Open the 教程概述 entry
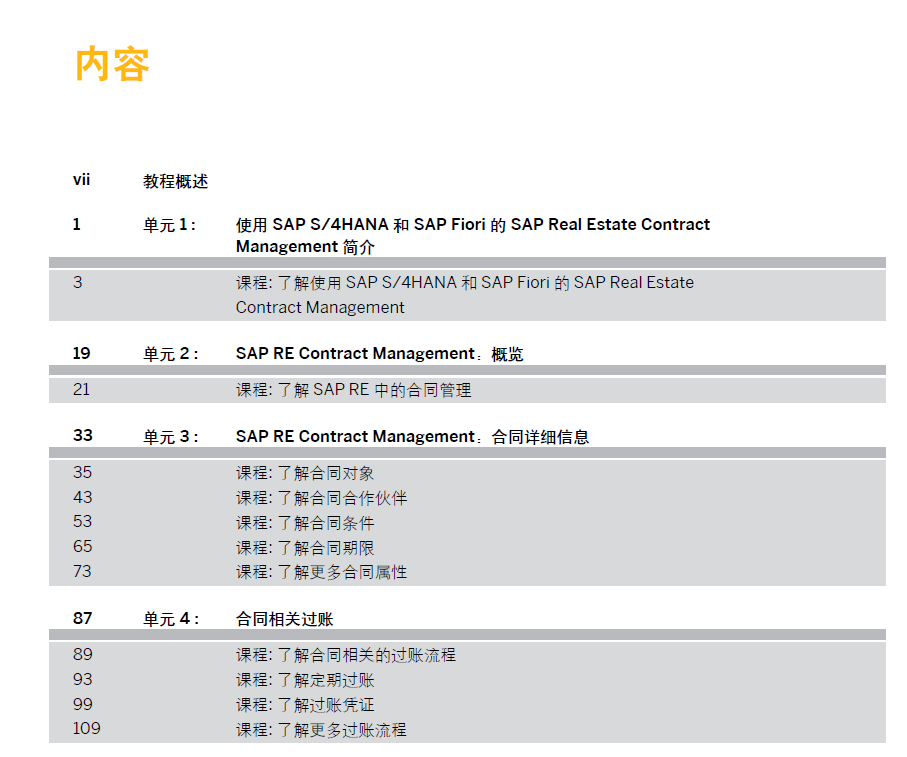 pyautogui.click(x=175, y=182)
